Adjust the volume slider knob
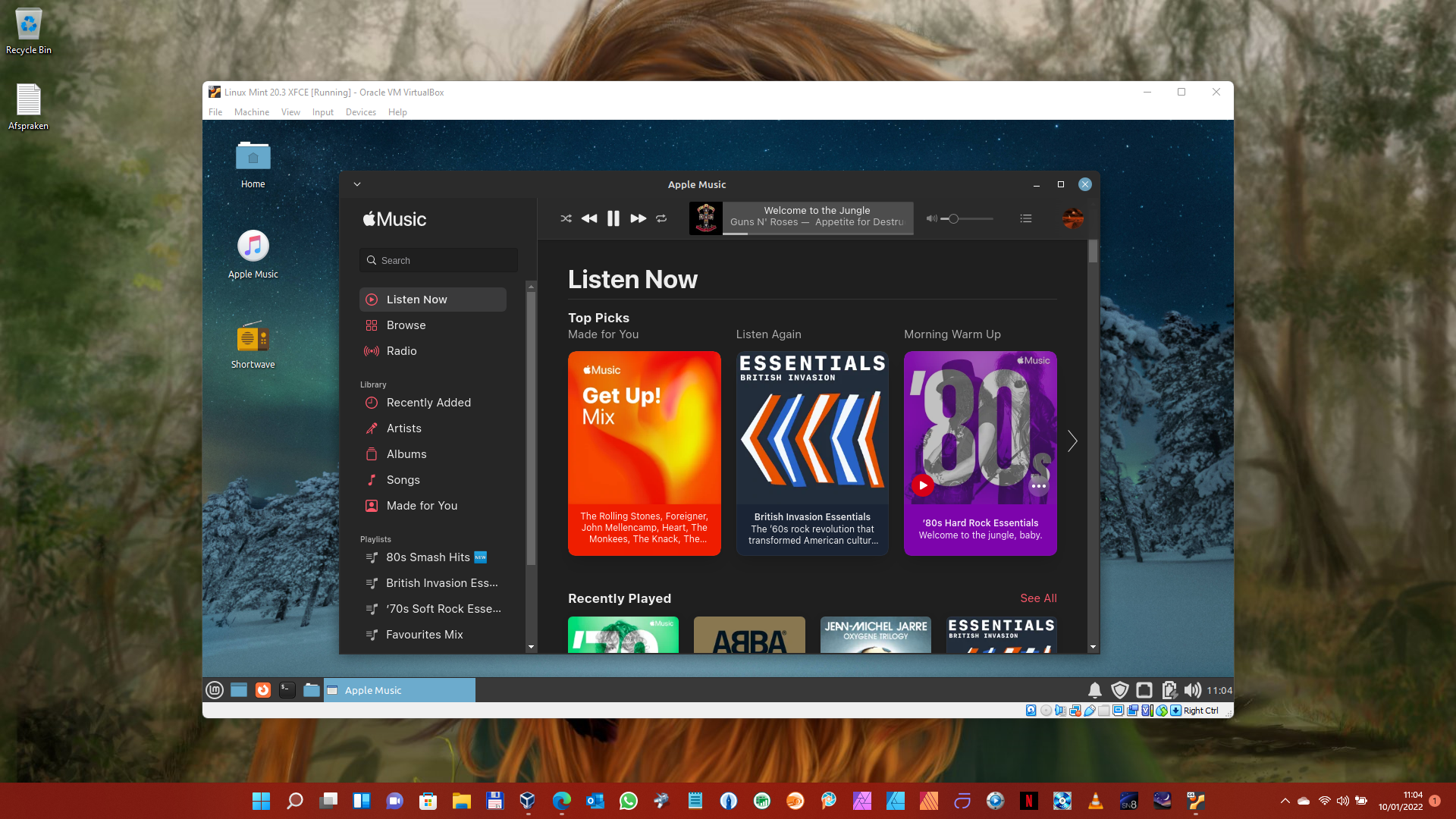This screenshot has height=819, width=1456. point(954,218)
